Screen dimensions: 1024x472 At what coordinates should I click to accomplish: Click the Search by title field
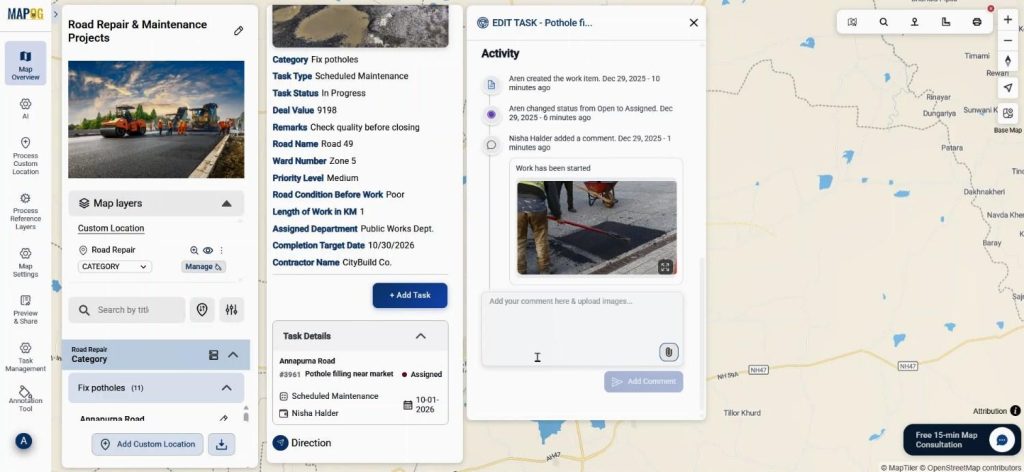pyautogui.click(x=127, y=310)
